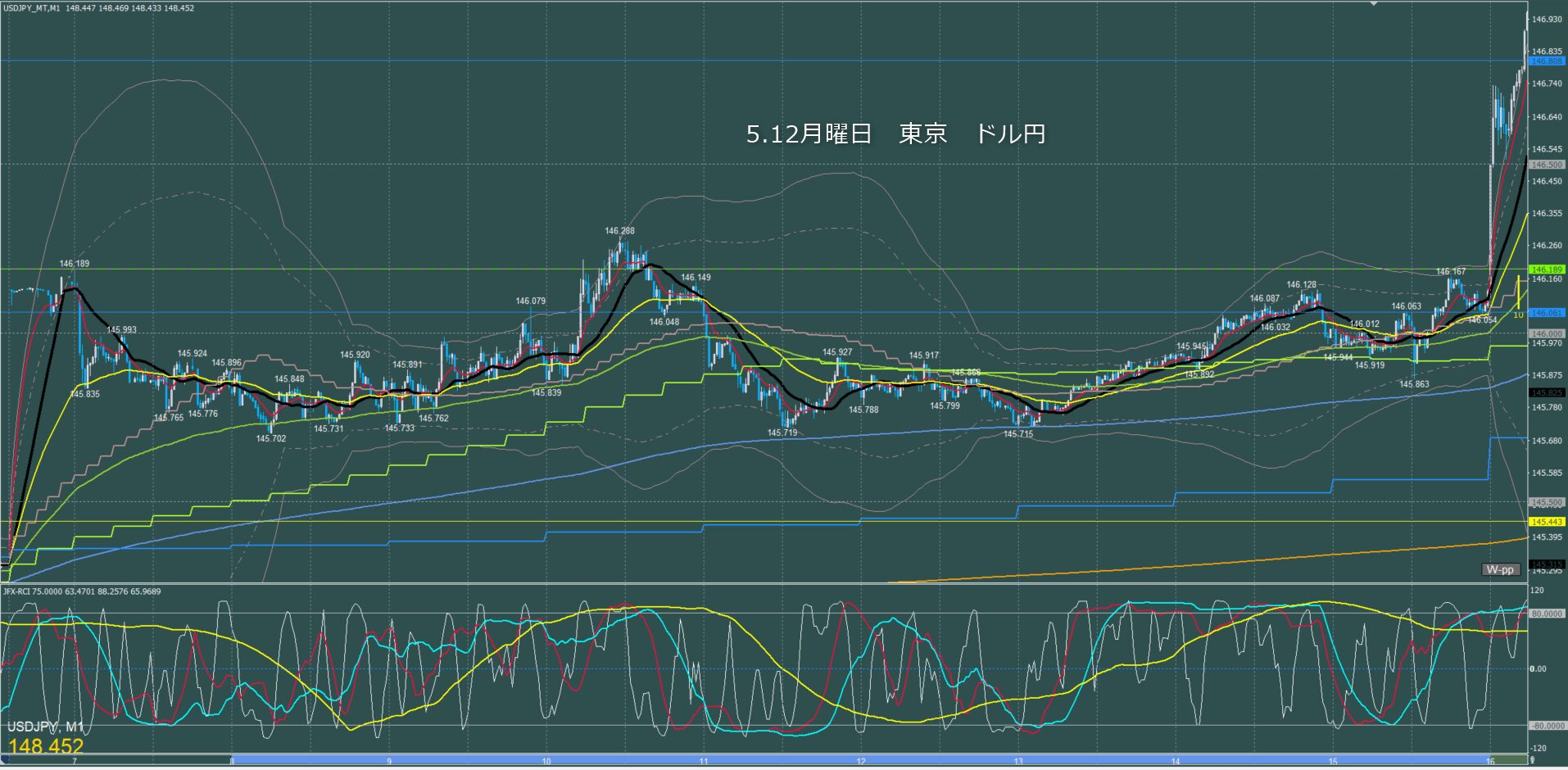Click hour 11 on the time axis

tap(704, 762)
